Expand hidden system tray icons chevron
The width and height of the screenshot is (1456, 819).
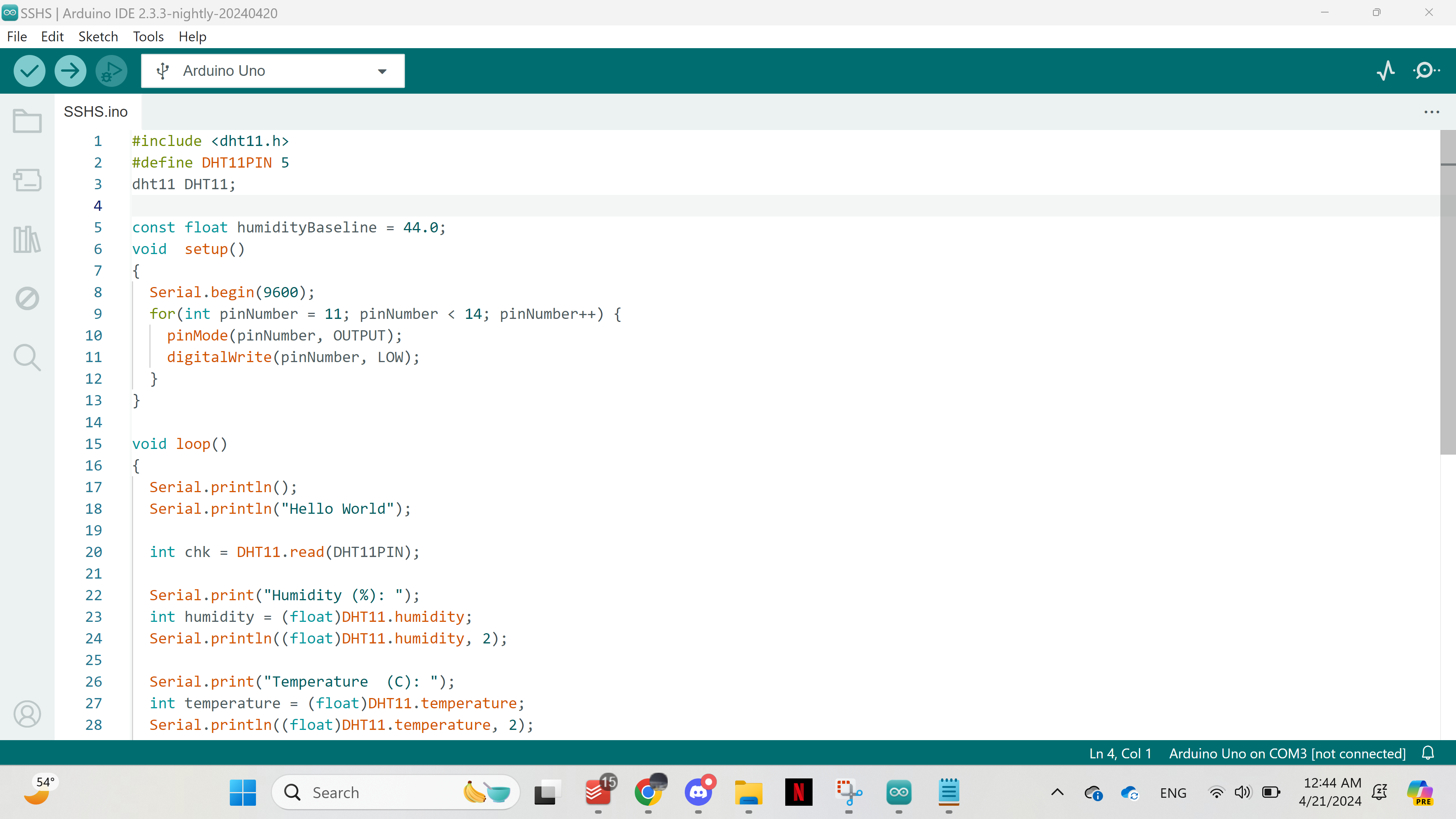click(1057, 792)
